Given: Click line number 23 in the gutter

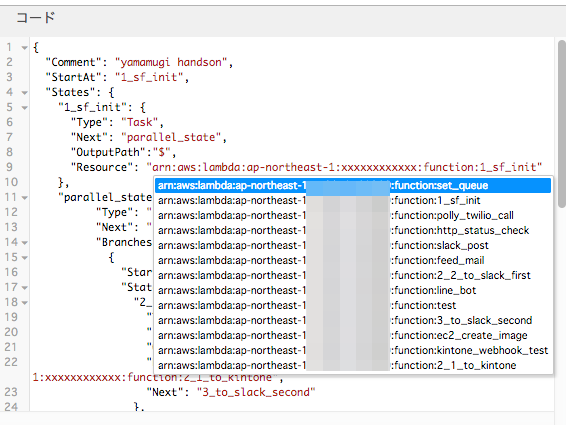Looking at the screenshot, I should (x=11, y=392).
